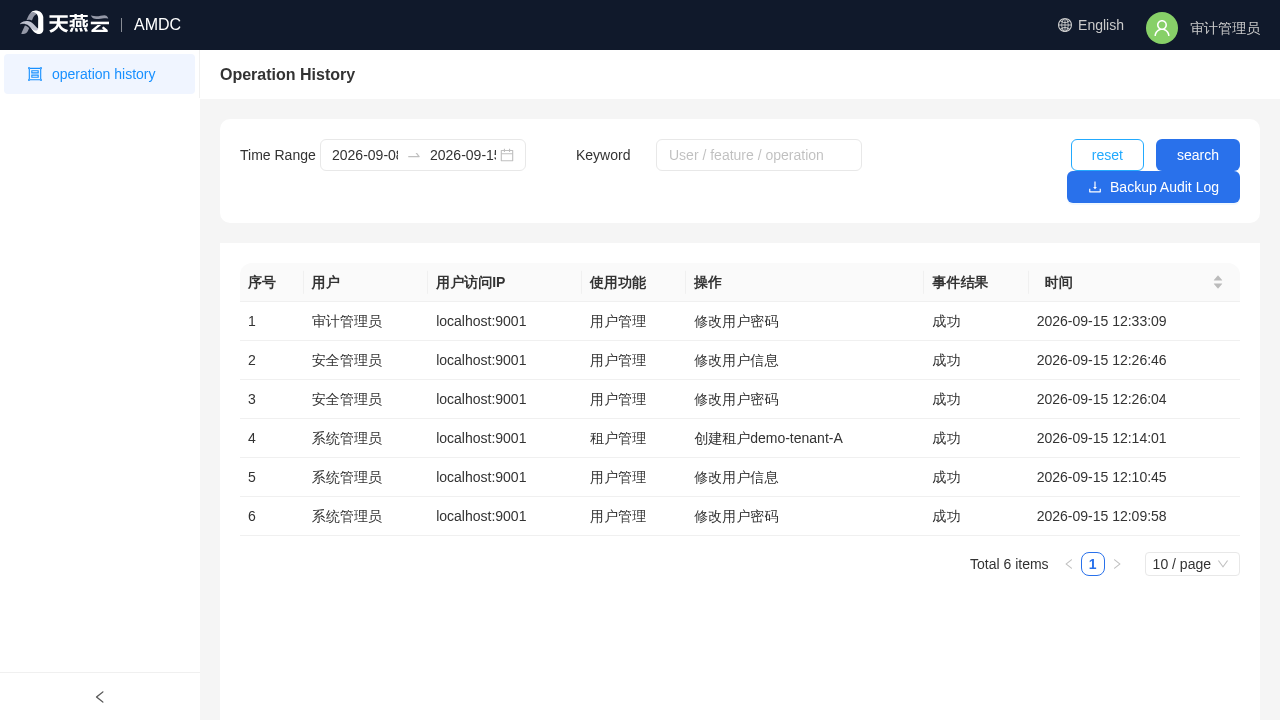Select operation history in sidebar

[x=100, y=74]
